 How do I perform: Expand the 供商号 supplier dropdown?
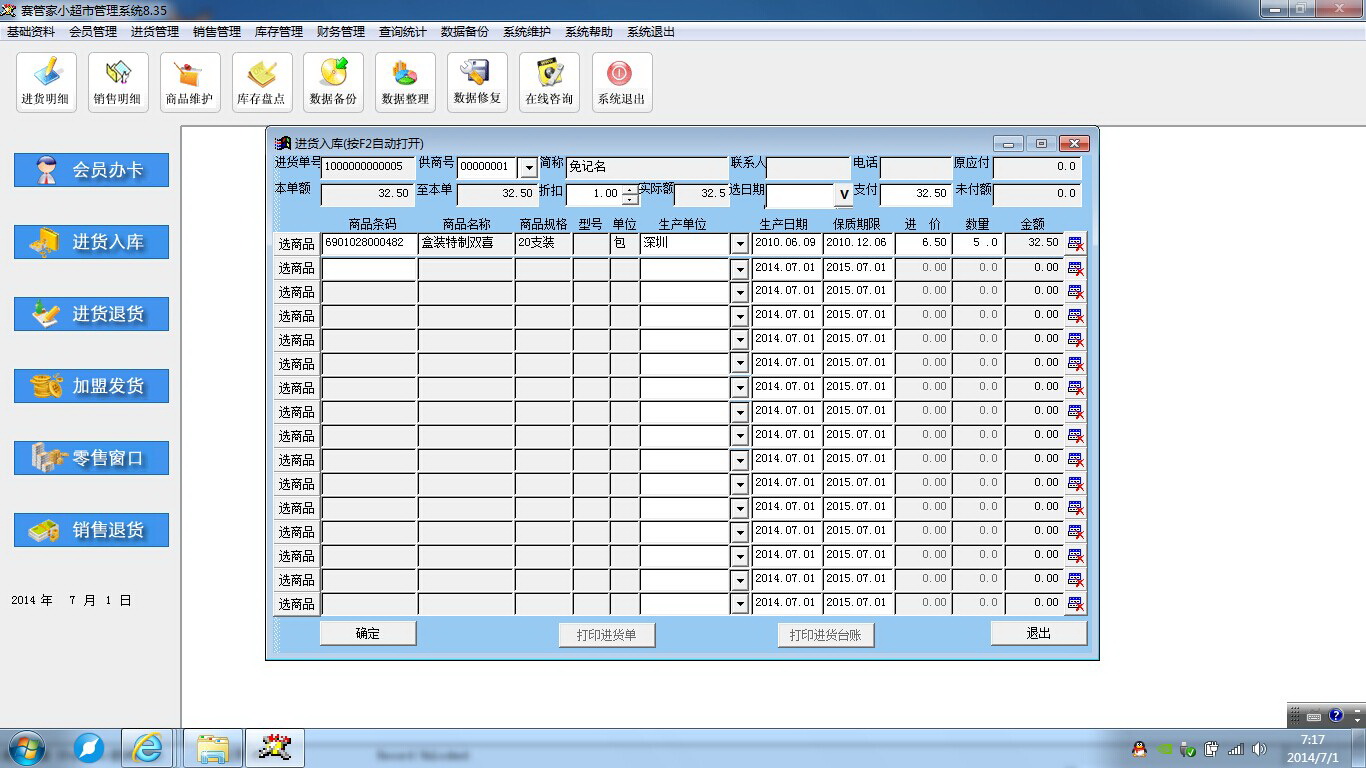(x=529, y=168)
